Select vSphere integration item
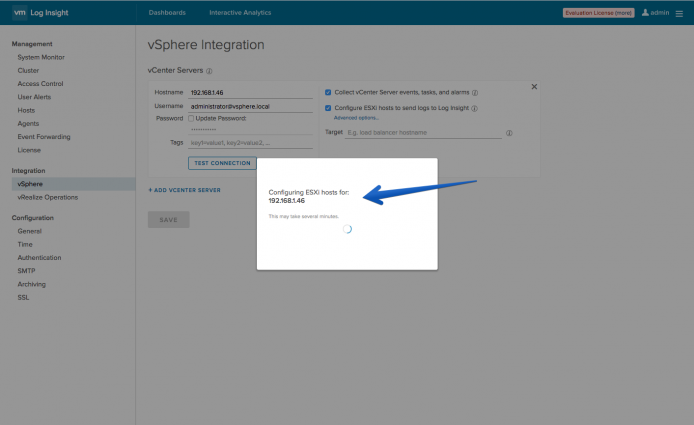Viewport: 694px width, 425px height. (x=73, y=184)
